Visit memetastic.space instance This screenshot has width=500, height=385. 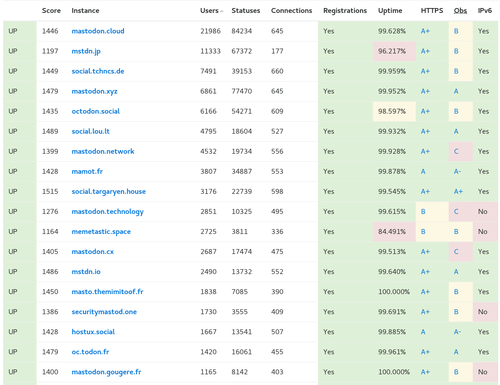101,231
